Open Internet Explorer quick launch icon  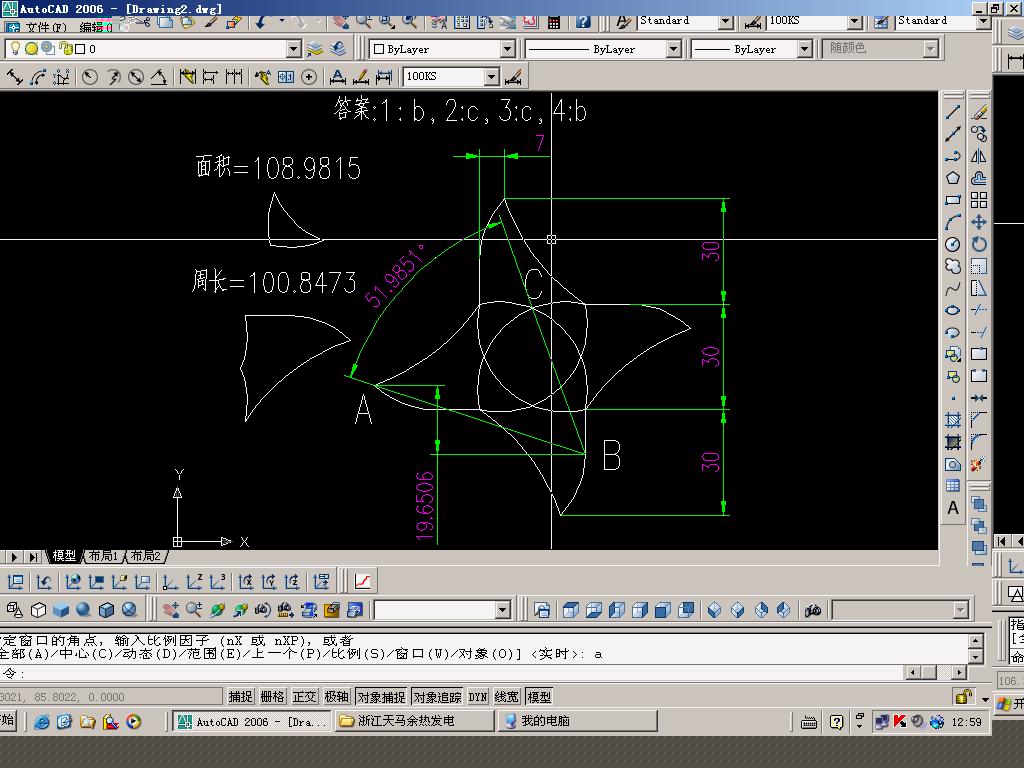pos(42,722)
